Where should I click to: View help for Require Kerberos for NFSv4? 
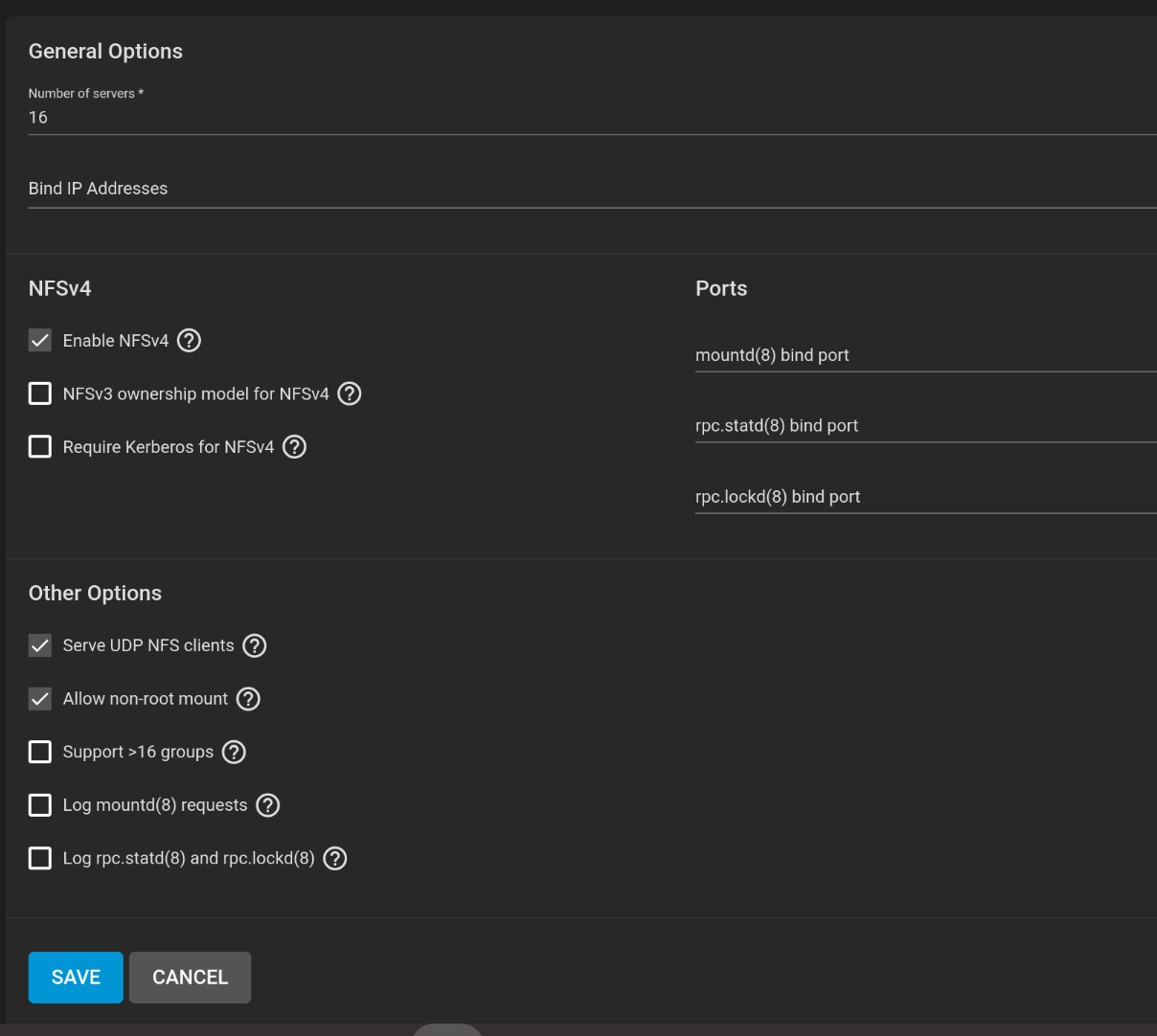(295, 447)
